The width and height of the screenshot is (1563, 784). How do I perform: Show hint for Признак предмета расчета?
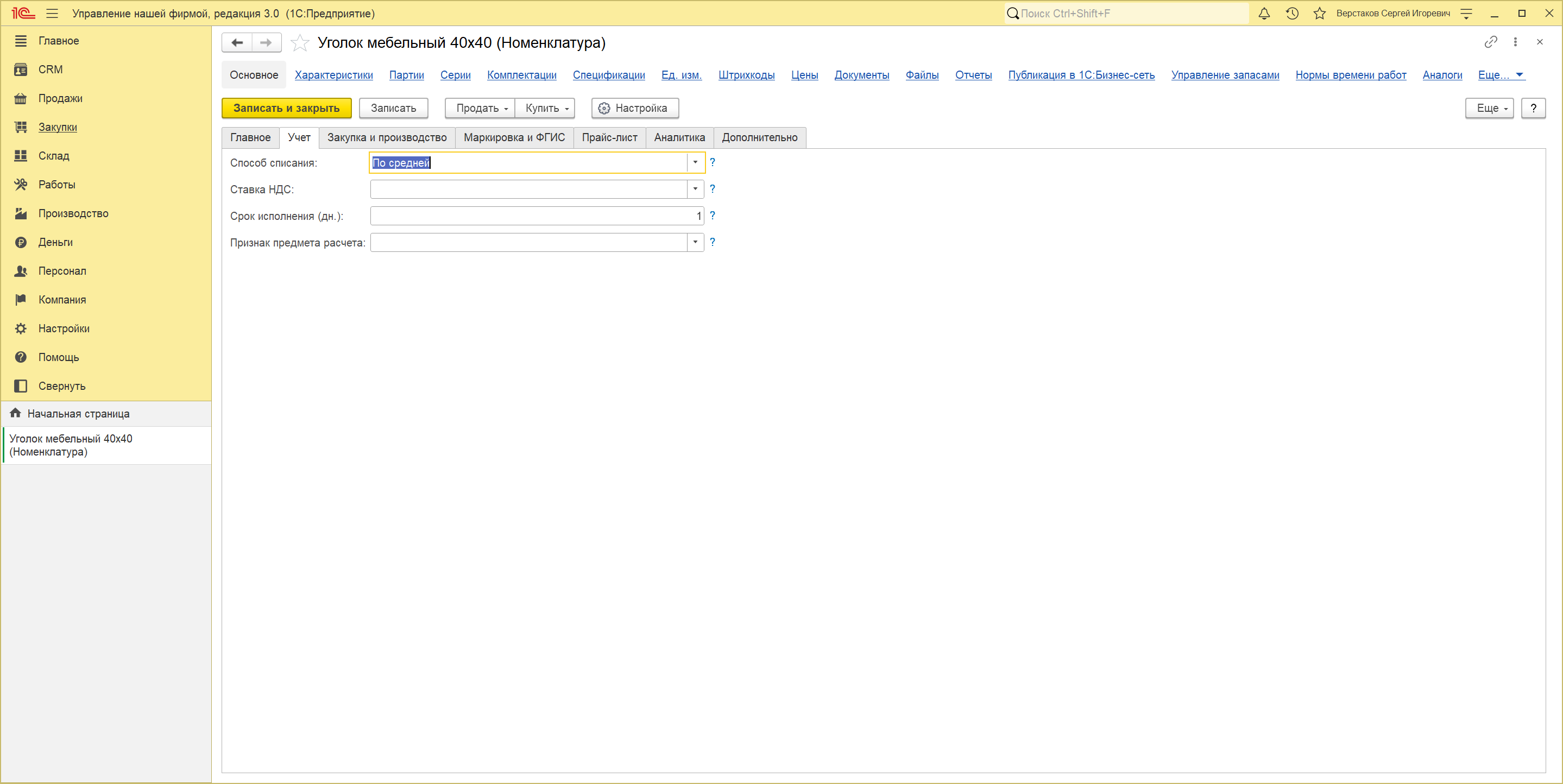click(713, 242)
